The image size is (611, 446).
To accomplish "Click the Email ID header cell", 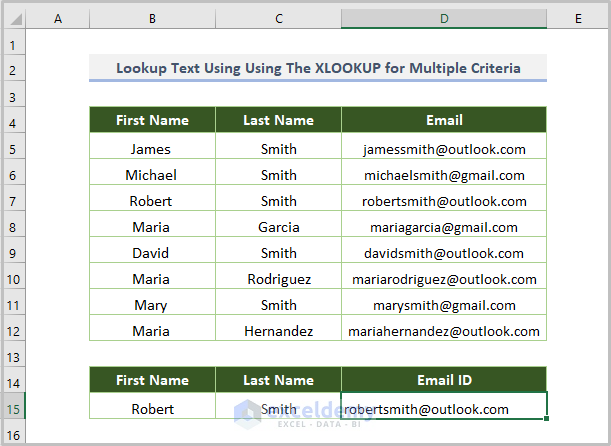I will click(444, 380).
